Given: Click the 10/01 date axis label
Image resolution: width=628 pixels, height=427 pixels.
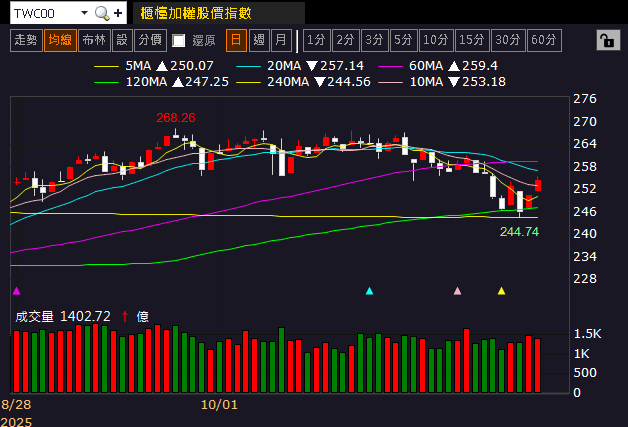Looking at the screenshot, I should 219,405.
